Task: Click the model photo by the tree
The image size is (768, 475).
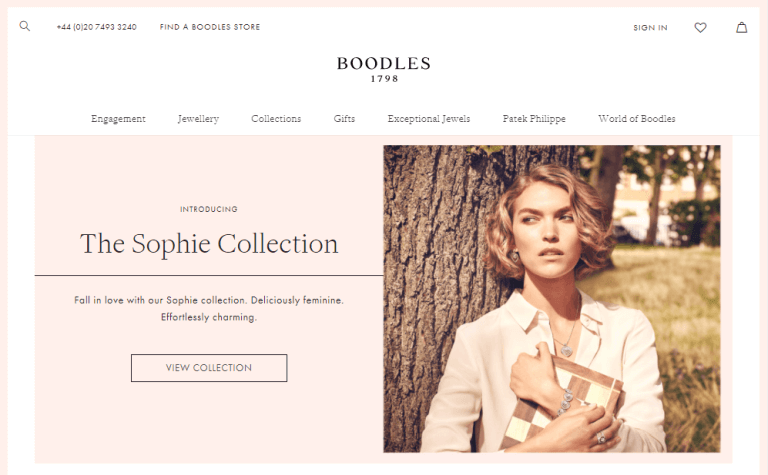Action: pos(552,299)
